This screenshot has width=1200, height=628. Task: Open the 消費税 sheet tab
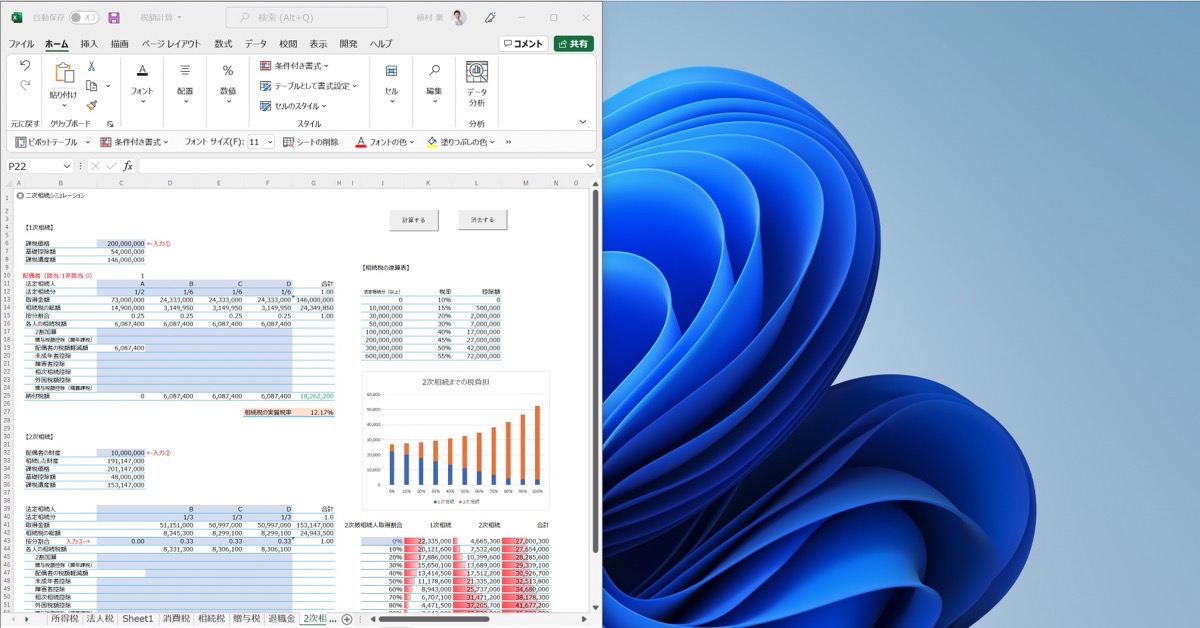(x=175, y=620)
